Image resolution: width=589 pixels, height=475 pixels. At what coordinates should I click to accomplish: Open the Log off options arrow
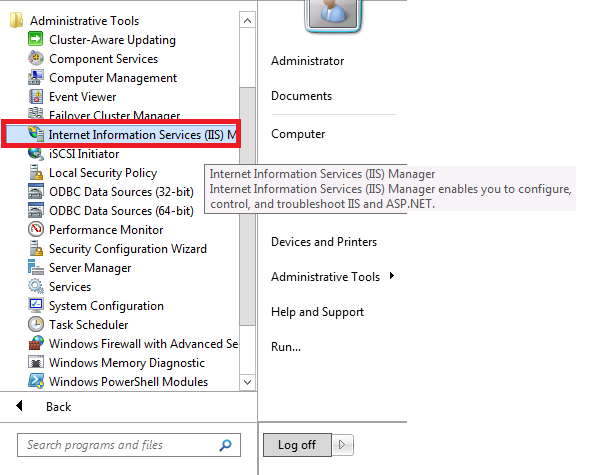(x=342, y=445)
